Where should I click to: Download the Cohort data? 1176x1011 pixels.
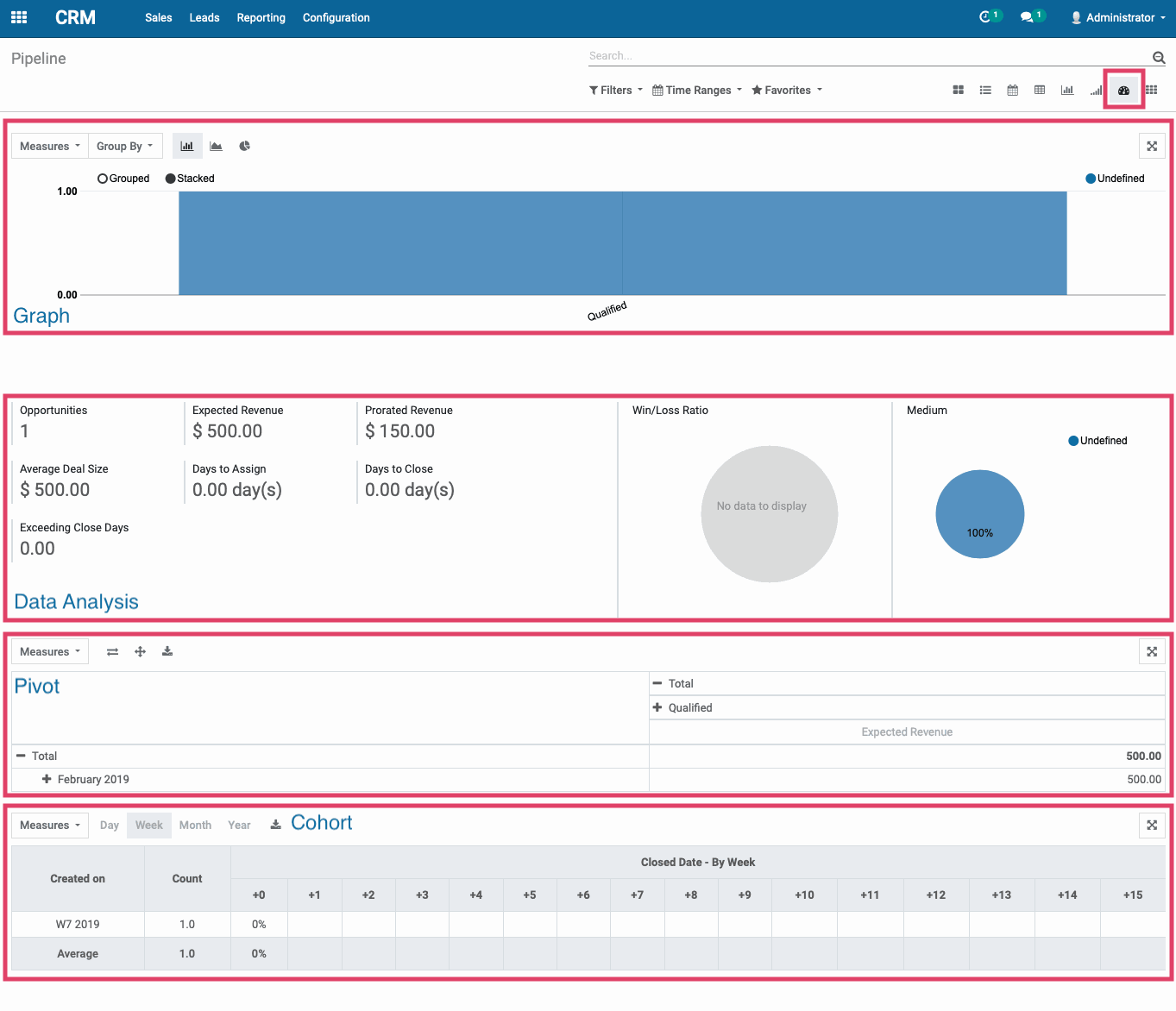pos(275,825)
